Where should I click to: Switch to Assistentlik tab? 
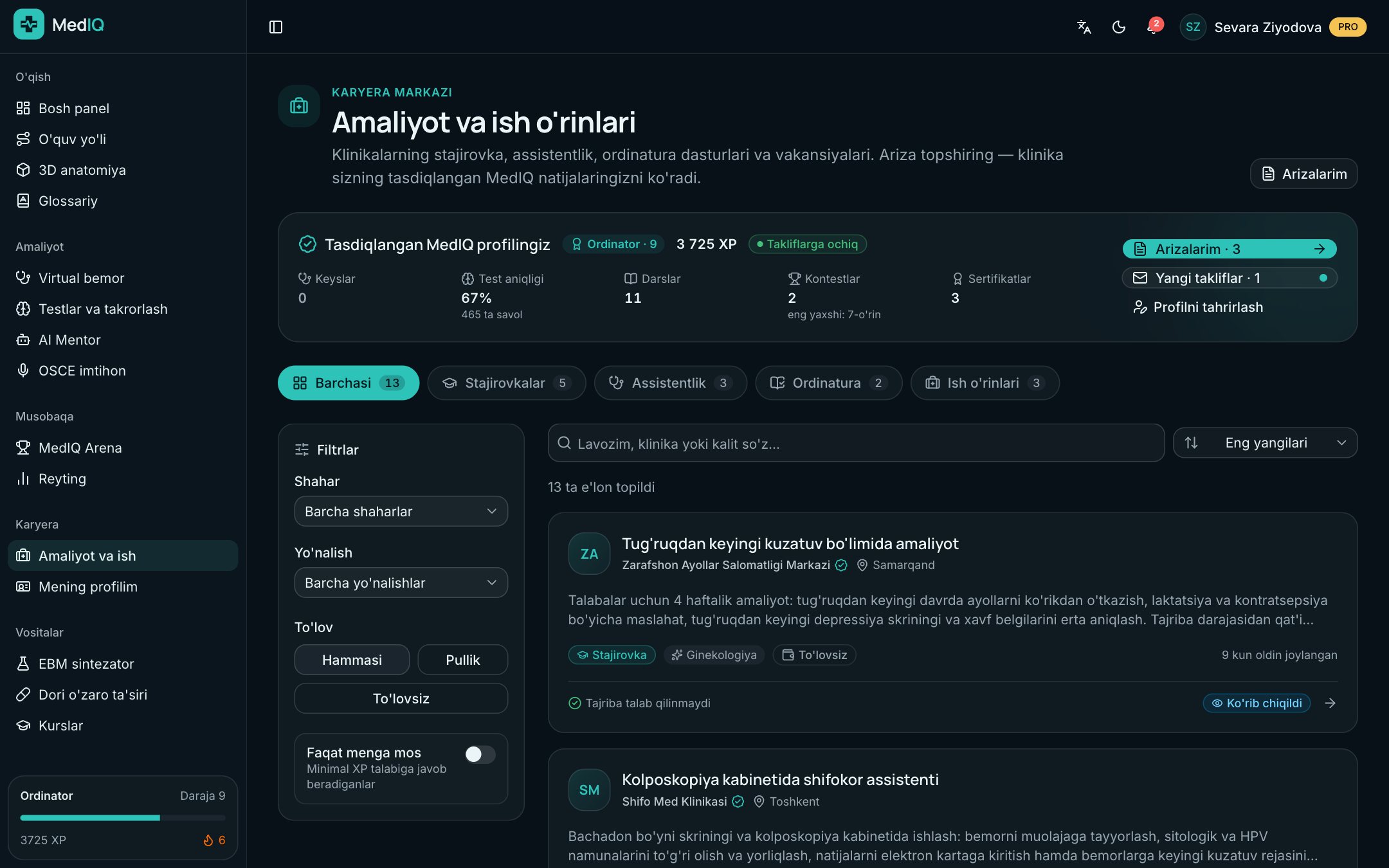pyautogui.click(x=671, y=383)
